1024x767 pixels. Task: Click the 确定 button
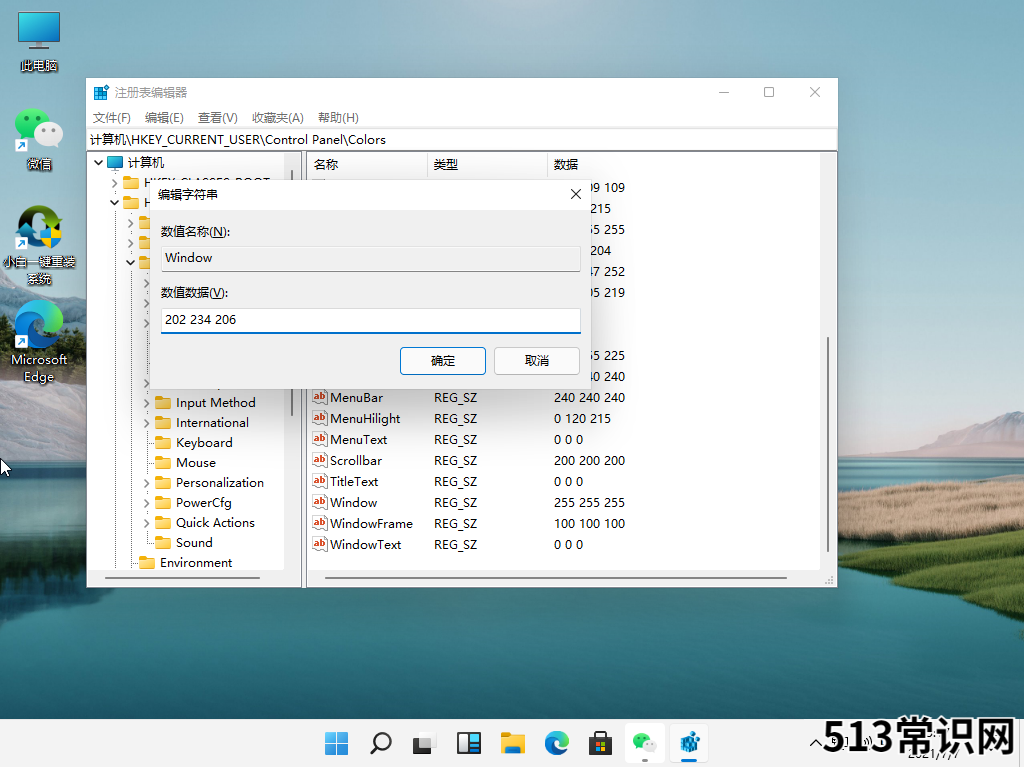pos(442,361)
